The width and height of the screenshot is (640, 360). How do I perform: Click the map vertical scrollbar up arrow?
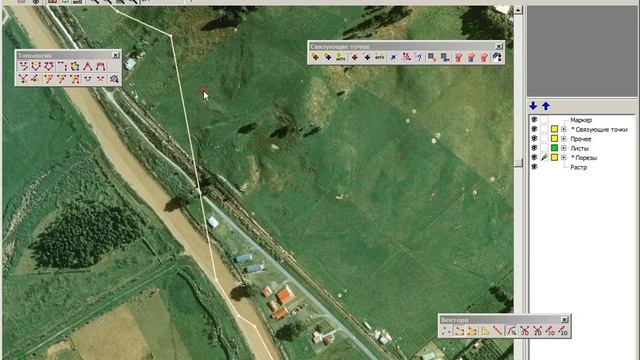[518, 10]
